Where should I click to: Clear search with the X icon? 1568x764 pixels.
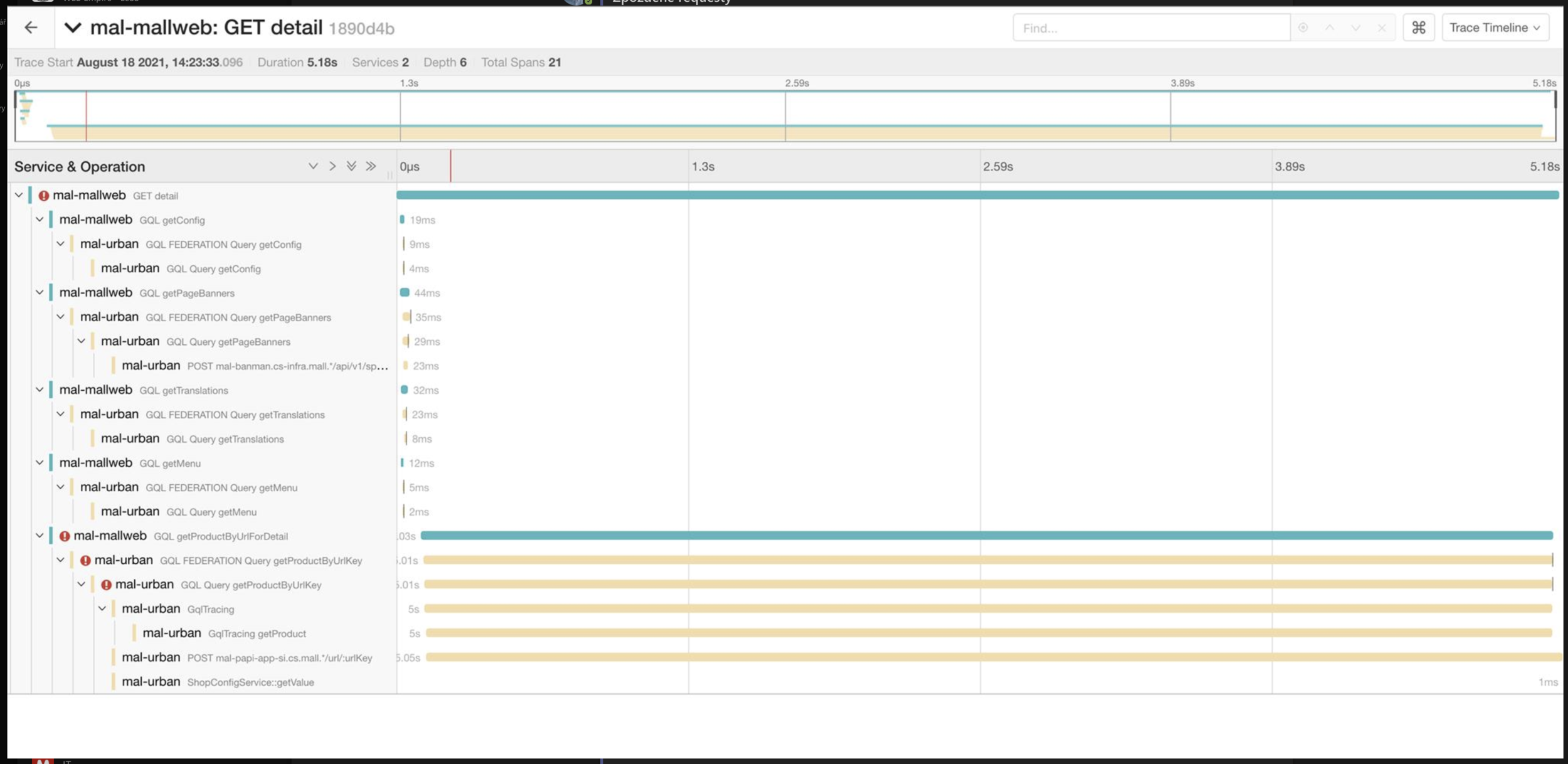pos(1382,28)
